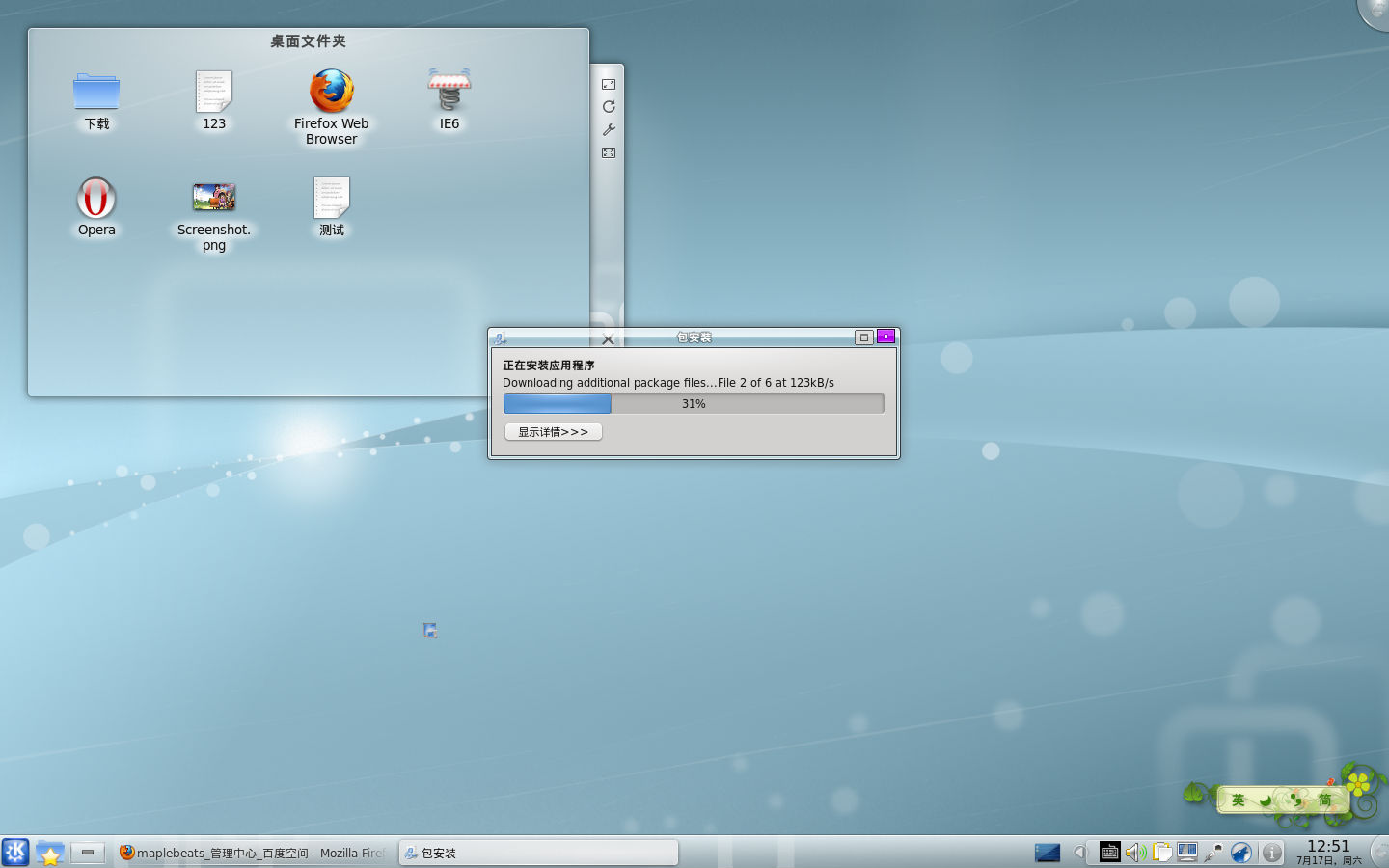1389x868 pixels.
Task: Open the KDE application launcher menu
Action: pyautogui.click(x=15, y=853)
